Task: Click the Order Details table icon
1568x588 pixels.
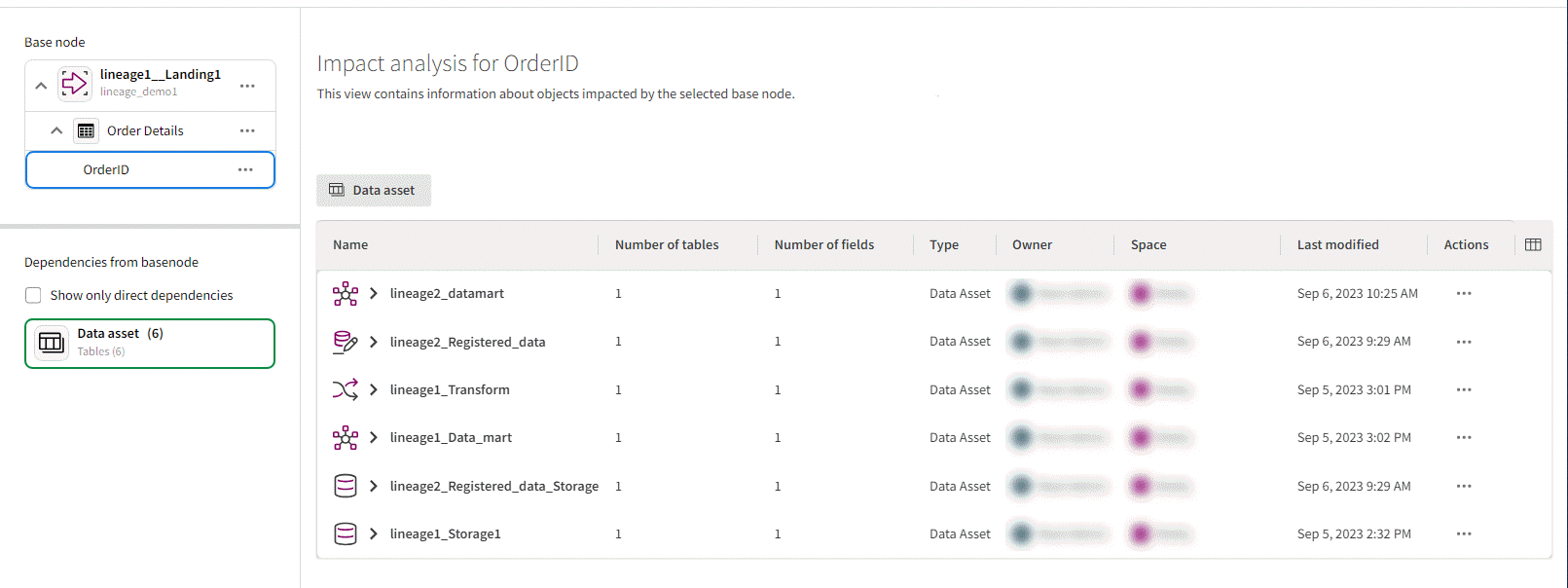Action: pos(86,130)
